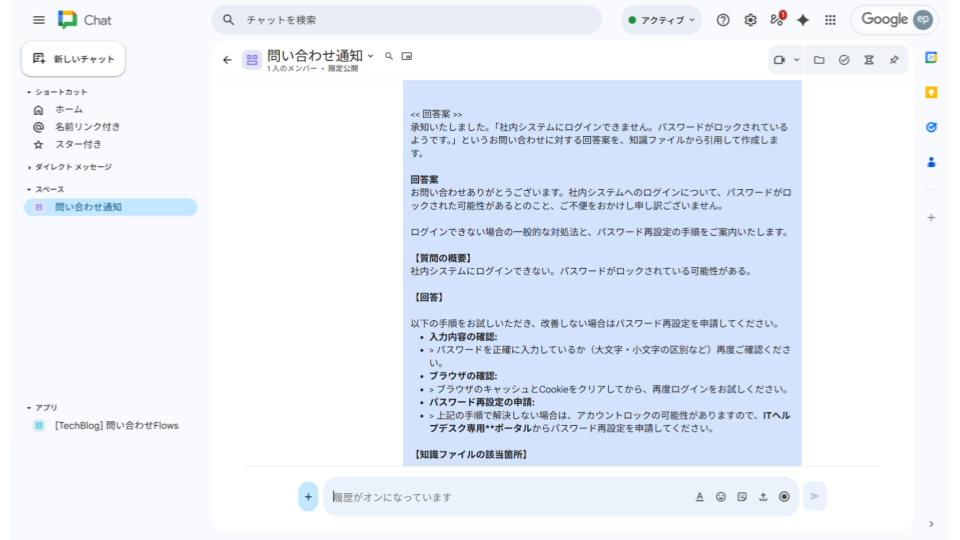Upload a file arrow icon
The width and height of the screenshot is (960, 540).
pos(763,497)
